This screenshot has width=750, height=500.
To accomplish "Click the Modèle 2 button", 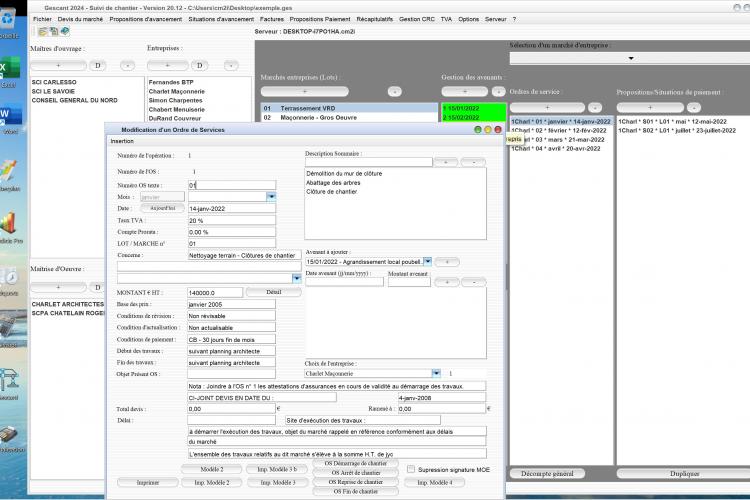I will 211,469.
